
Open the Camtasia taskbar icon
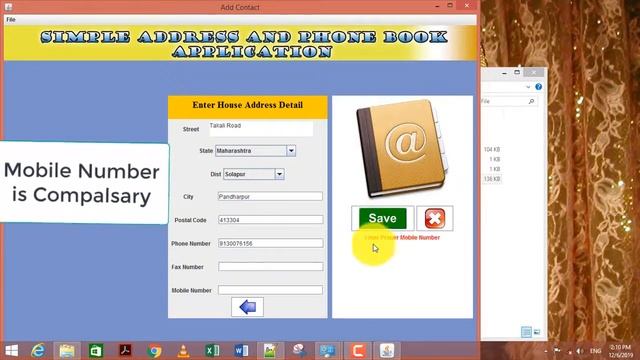pos(358,351)
